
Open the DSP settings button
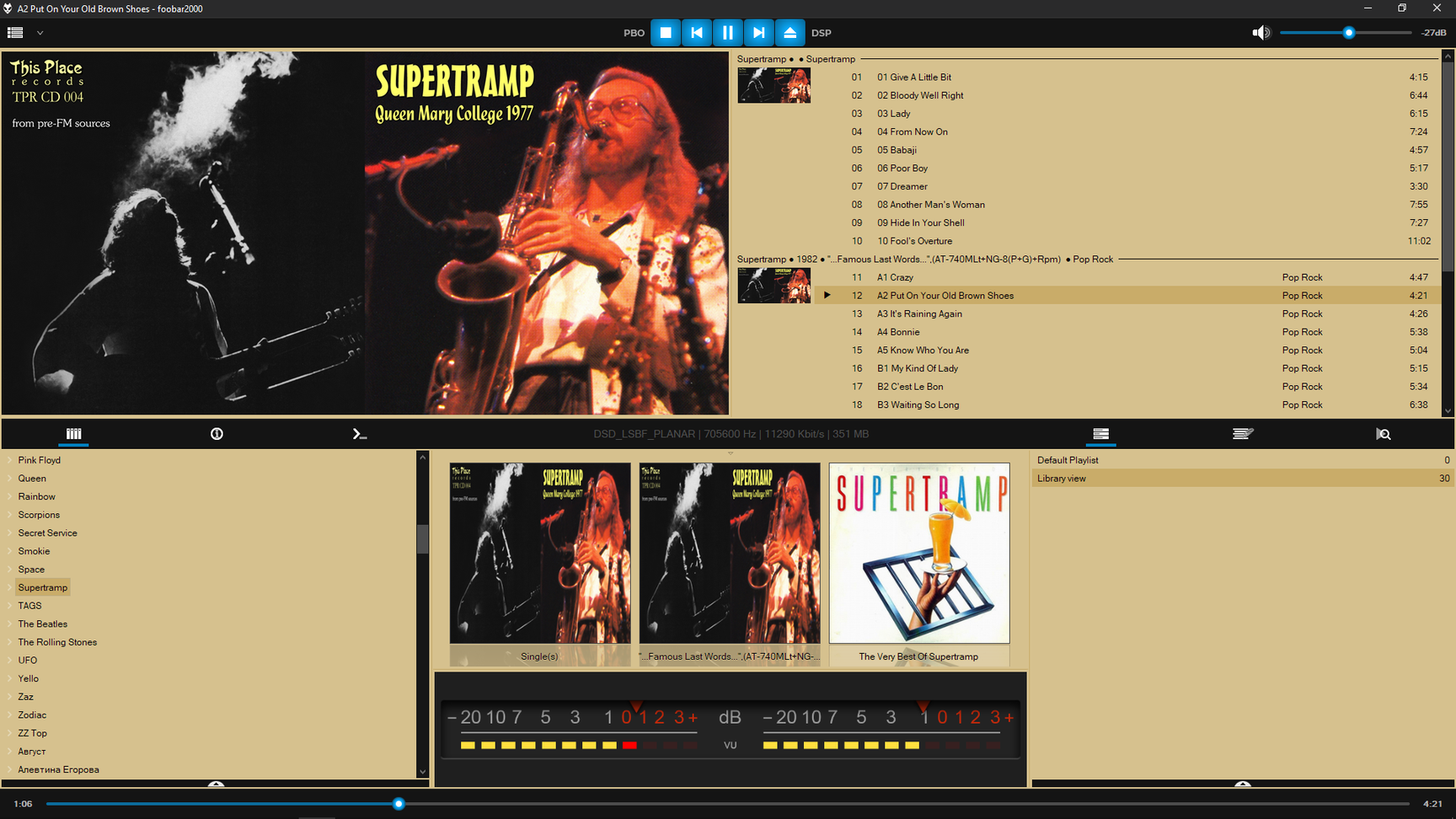click(x=822, y=33)
